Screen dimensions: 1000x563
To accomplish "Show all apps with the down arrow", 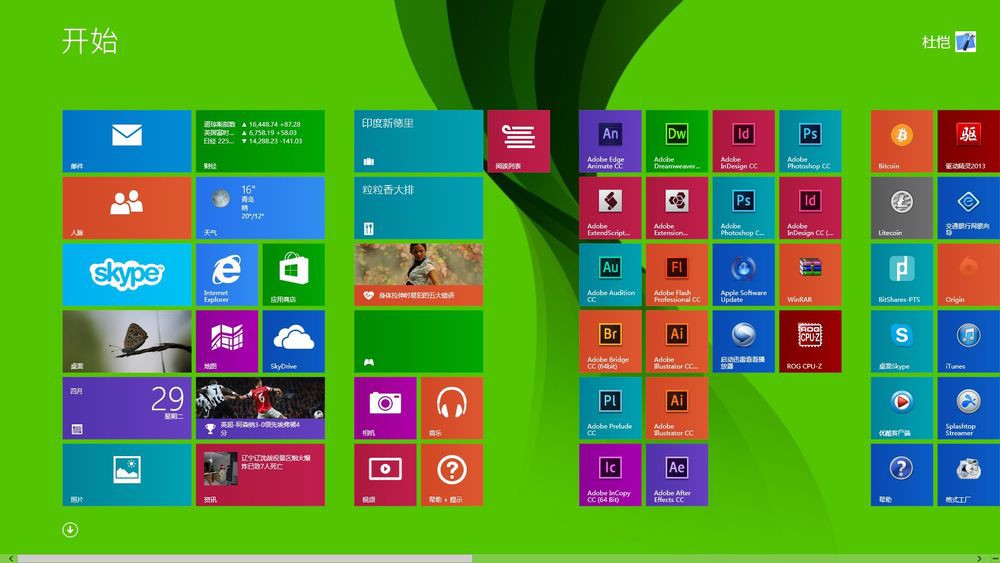I will coord(70,530).
